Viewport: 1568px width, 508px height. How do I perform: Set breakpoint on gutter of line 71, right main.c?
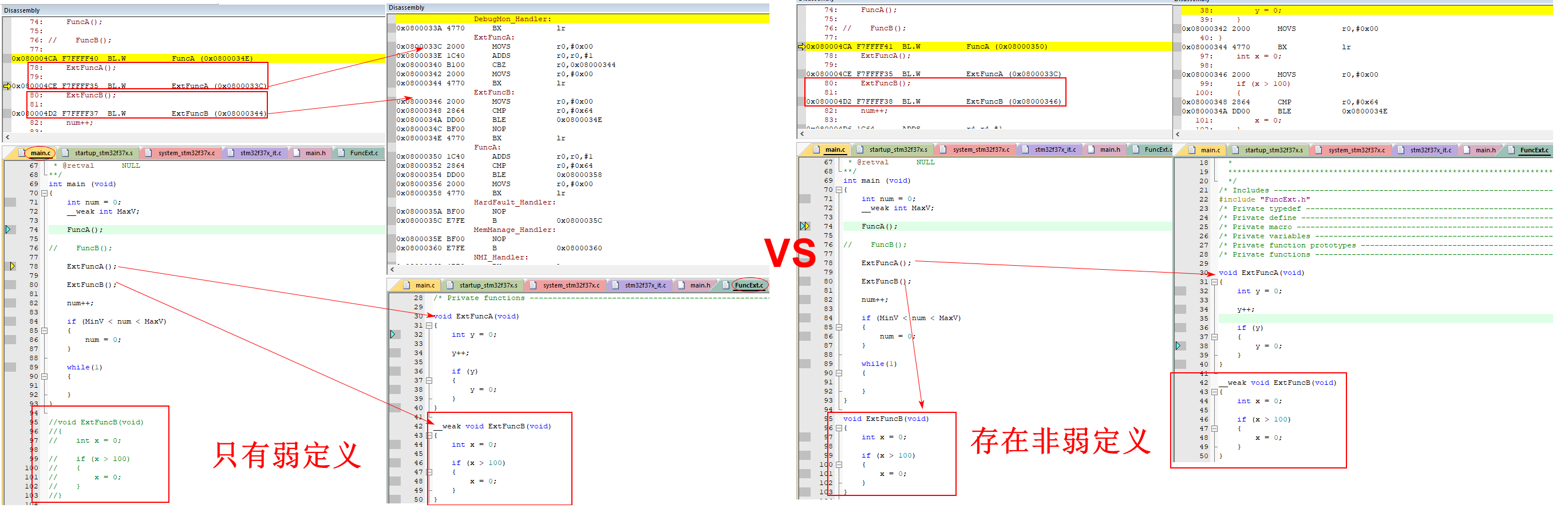click(x=805, y=199)
